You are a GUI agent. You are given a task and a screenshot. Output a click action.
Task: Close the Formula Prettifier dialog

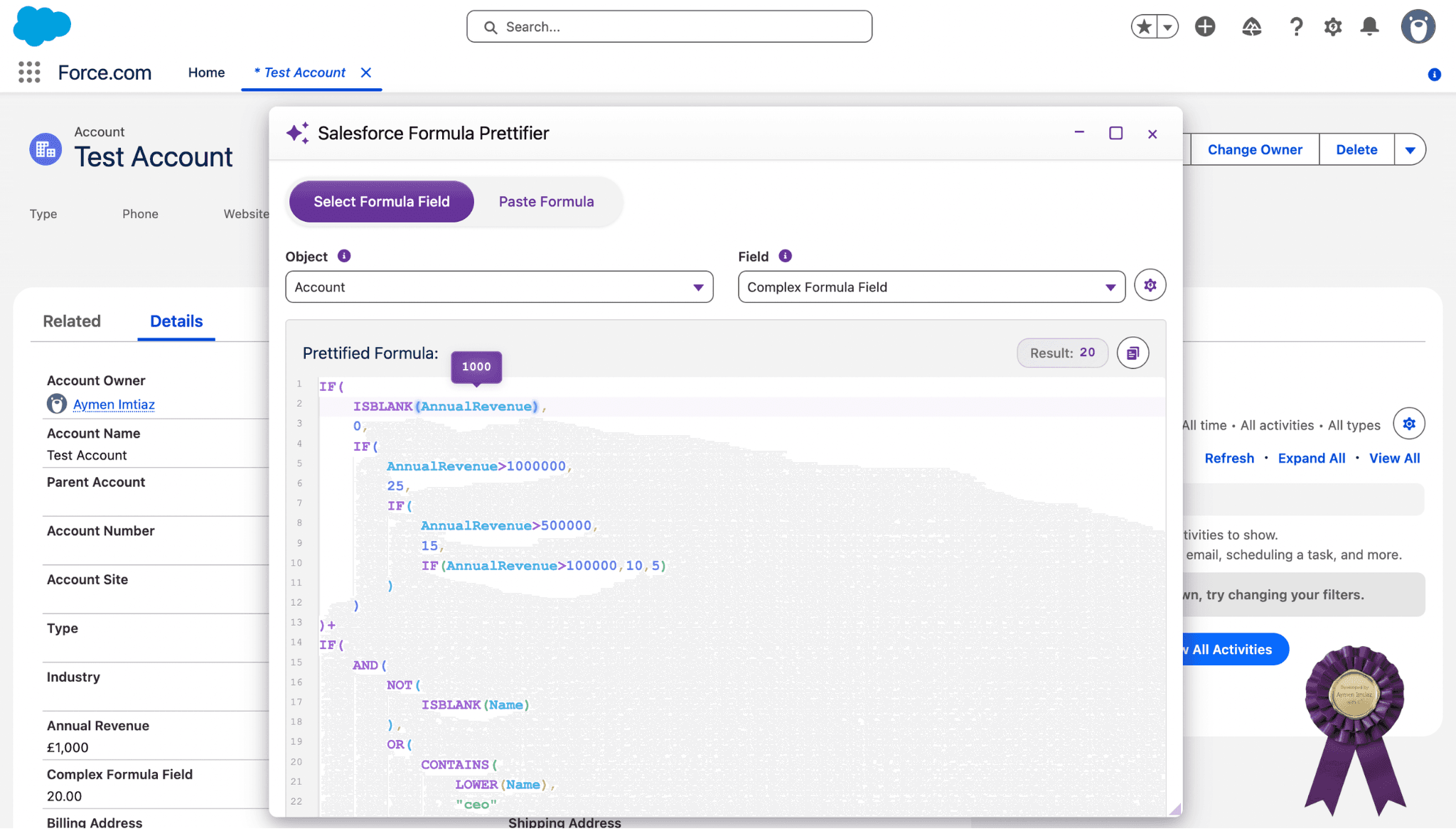[1152, 134]
